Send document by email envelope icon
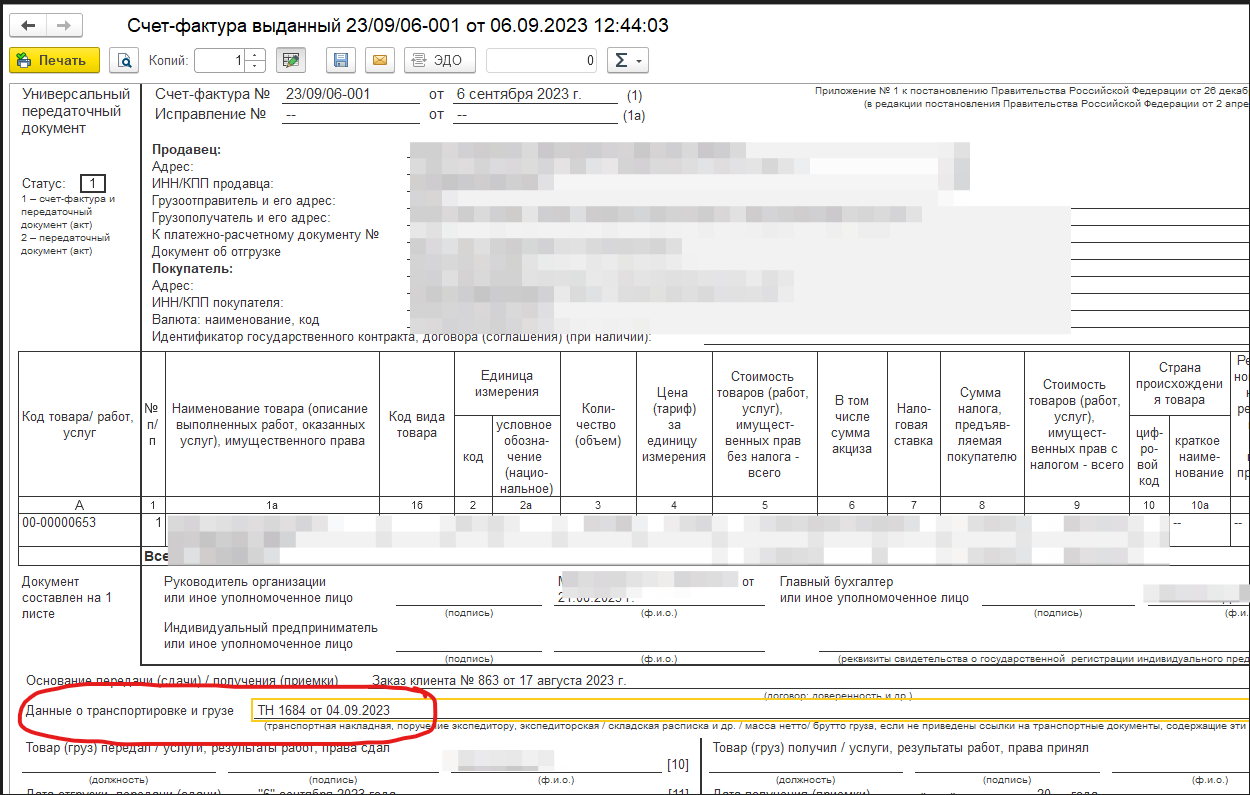1250x795 pixels. [379, 61]
